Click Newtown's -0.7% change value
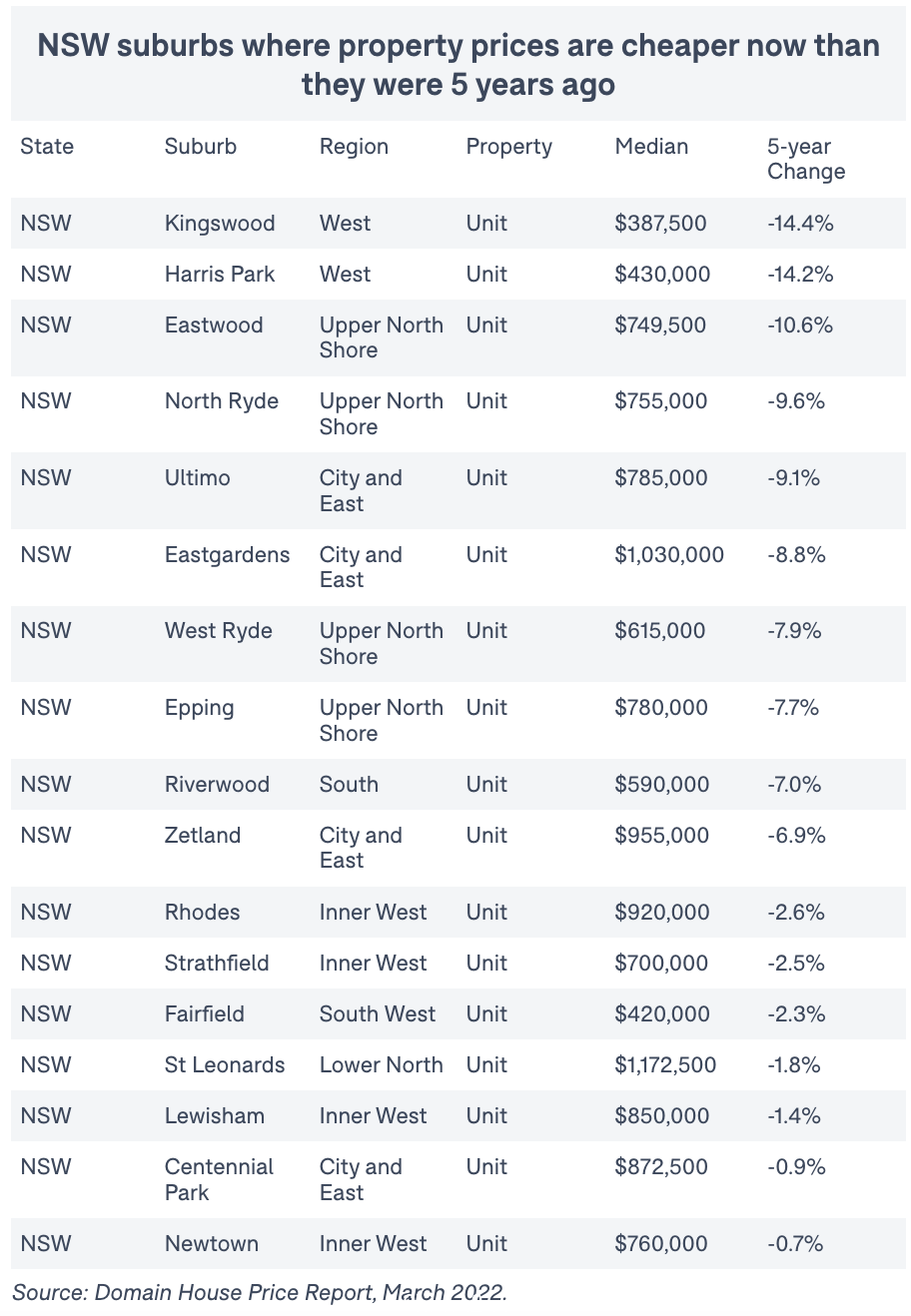This screenshot has width=911, height=1316. (x=795, y=1244)
